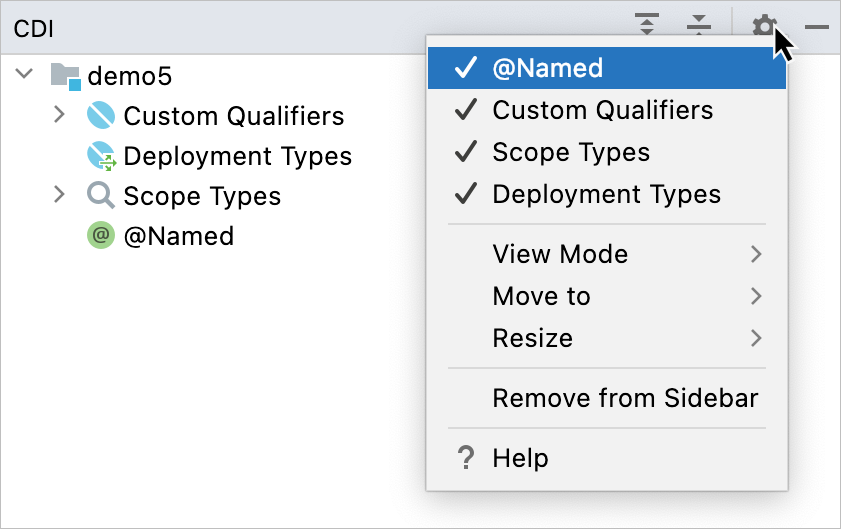Open the Move to submenu arrow
Image resolution: width=841 pixels, height=529 pixels.
pyautogui.click(x=756, y=296)
